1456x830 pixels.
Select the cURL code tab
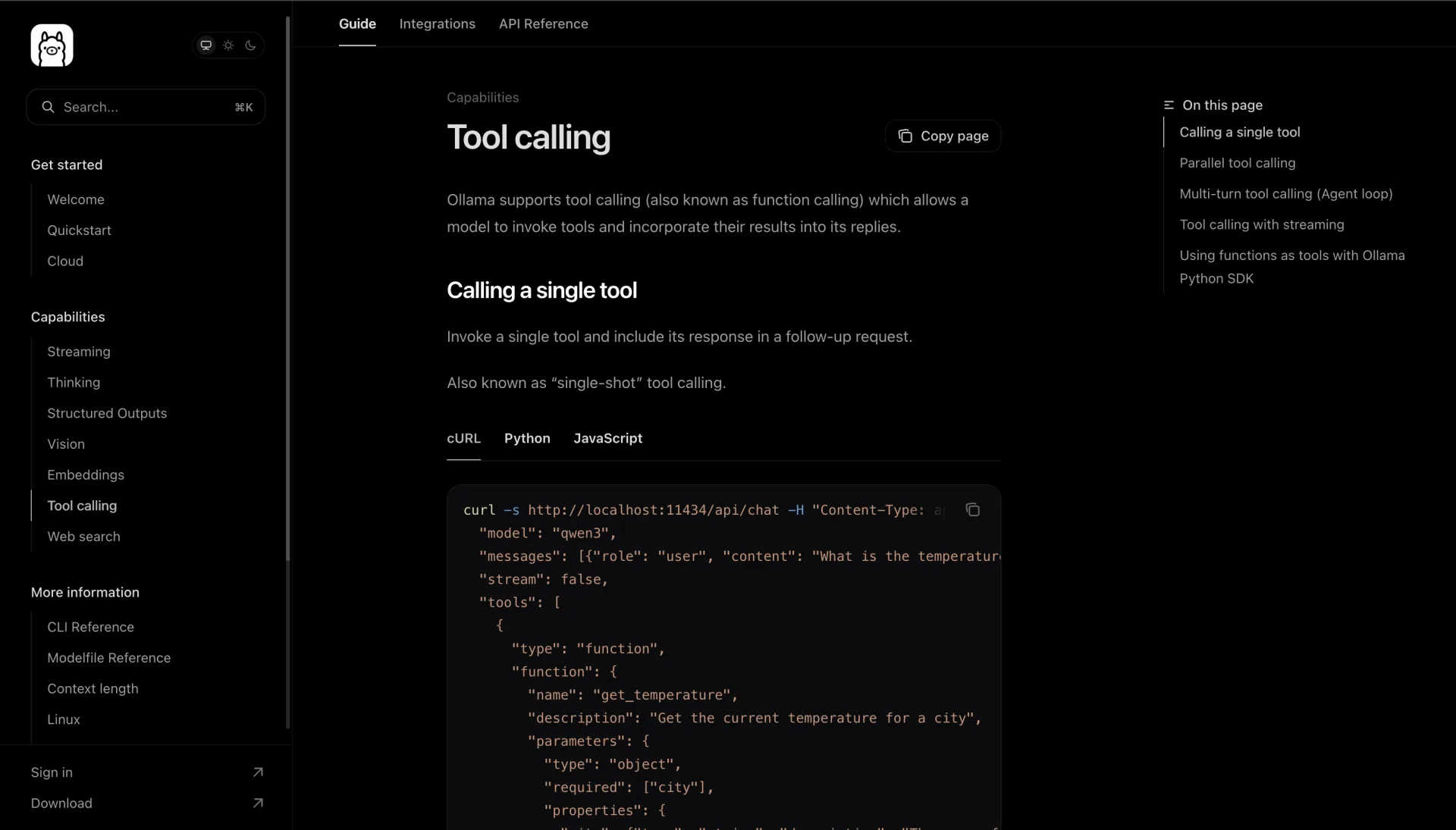[463, 438]
